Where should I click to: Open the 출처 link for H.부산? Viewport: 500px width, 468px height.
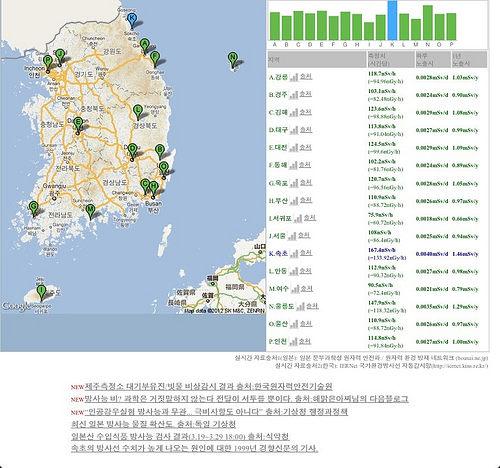point(306,200)
